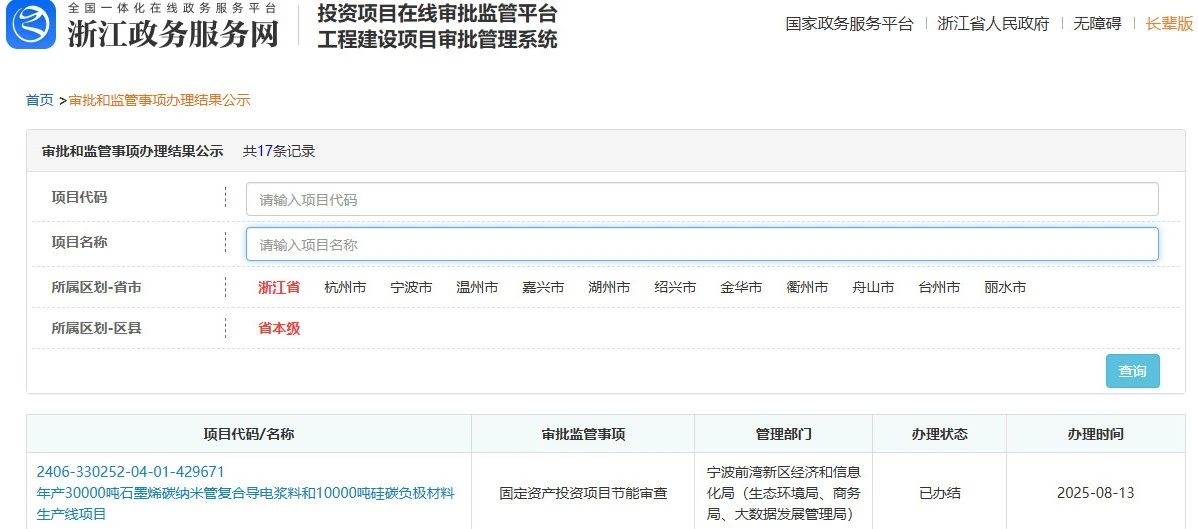Click the 查询 search button
The height and width of the screenshot is (529, 1198).
[x=1132, y=371]
